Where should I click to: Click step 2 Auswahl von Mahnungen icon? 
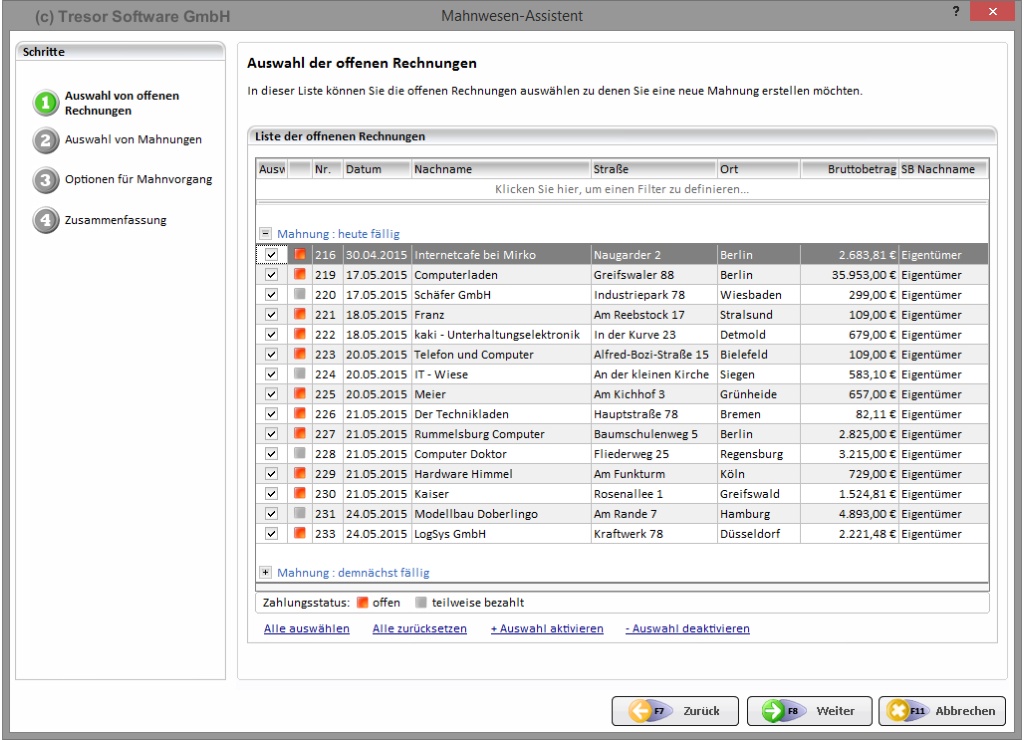(46, 140)
